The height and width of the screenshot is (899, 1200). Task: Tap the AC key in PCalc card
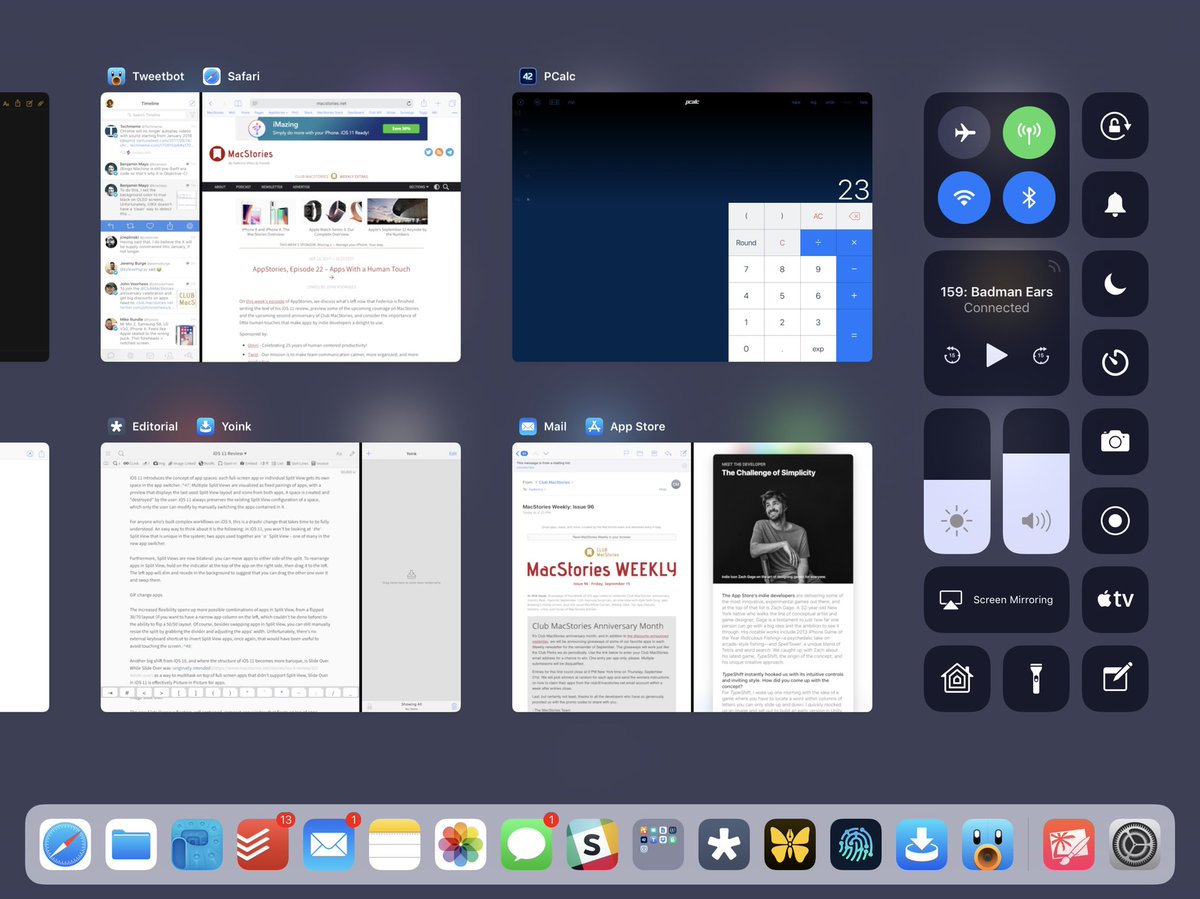point(818,216)
